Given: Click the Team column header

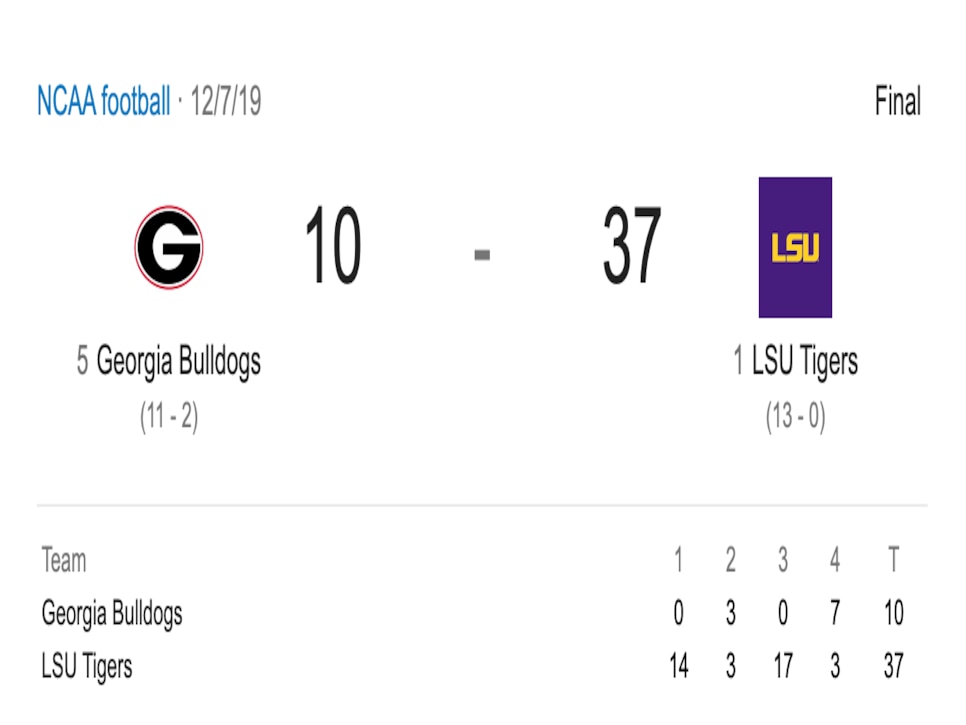Looking at the screenshot, I should click(64, 560).
